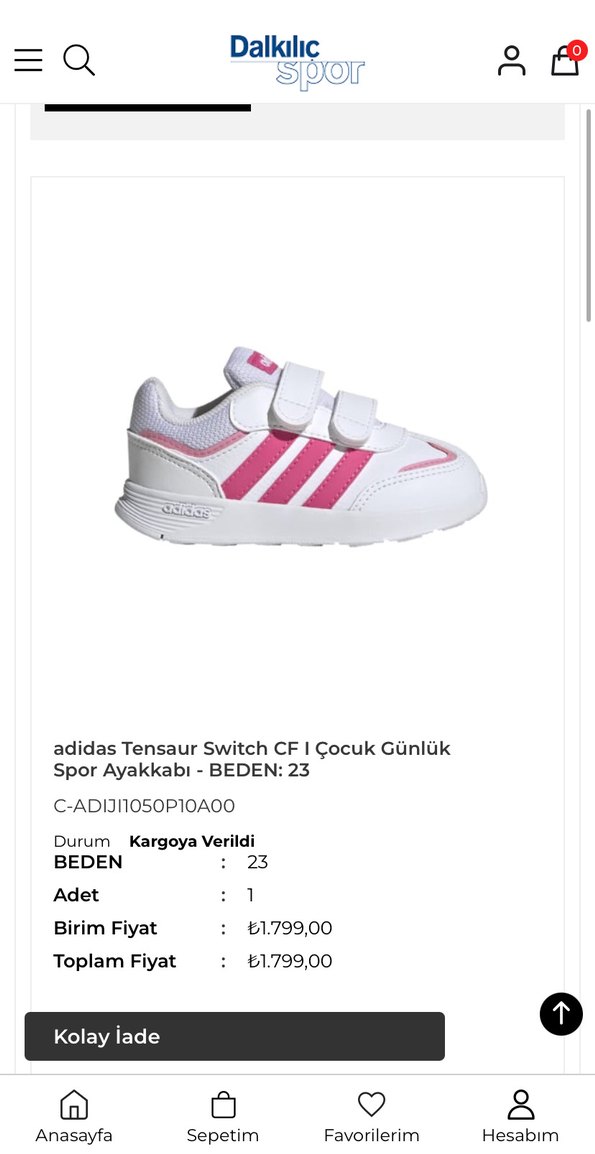Image resolution: width=595 pixels, height=1154 pixels.
Task: Click the Toplam Fiyat ₺1.799,00 value
Action: [290, 961]
